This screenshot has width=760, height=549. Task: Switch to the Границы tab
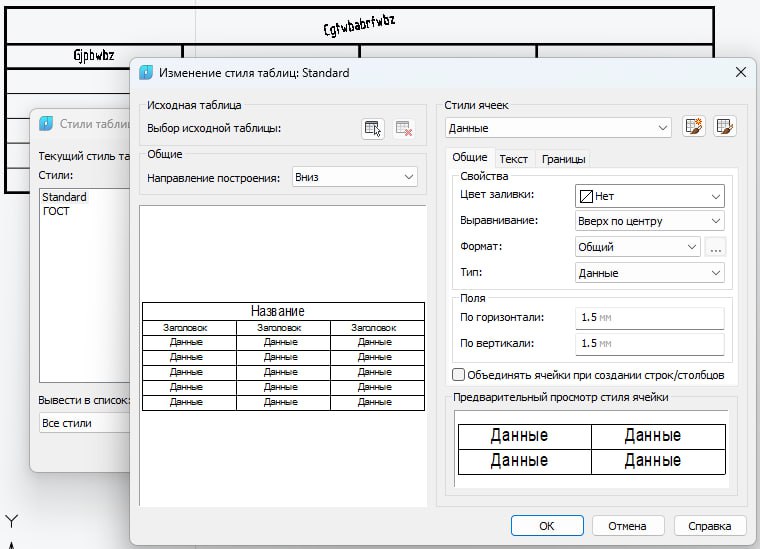tap(564, 159)
